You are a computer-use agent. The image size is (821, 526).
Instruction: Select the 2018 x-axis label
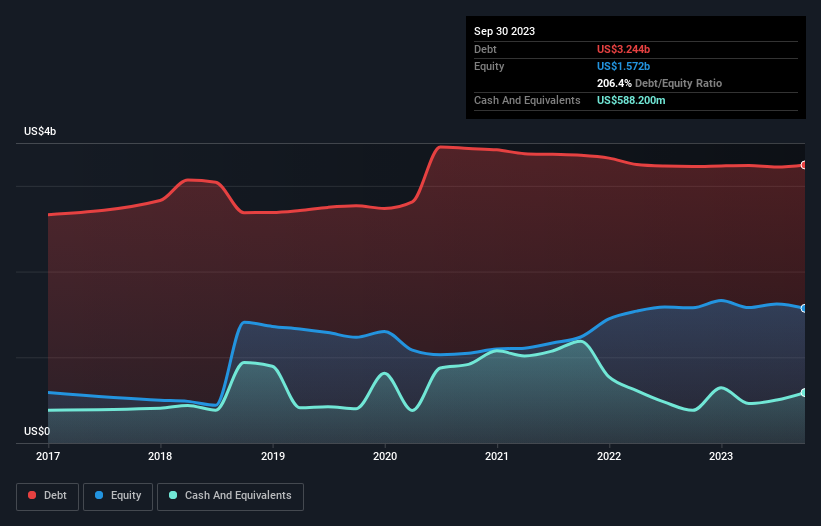160,456
